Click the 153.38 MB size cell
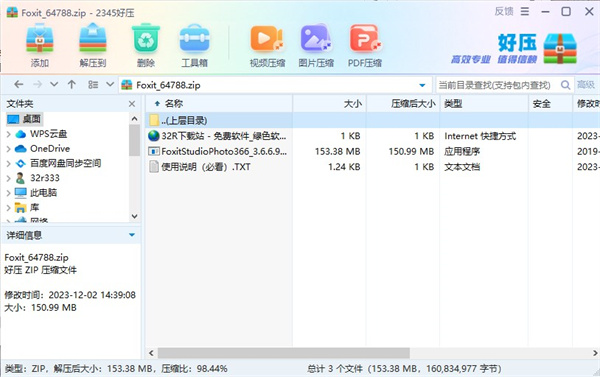Screen dimensions: 600x377 338,152
